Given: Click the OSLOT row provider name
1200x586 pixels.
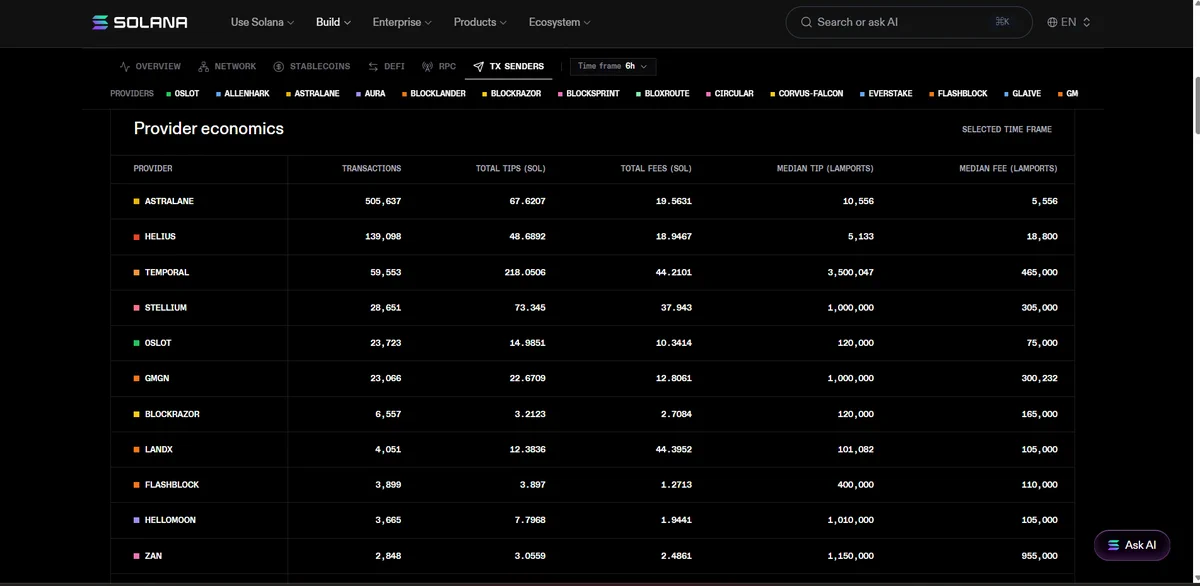Looking at the screenshot, I should (158, 343).
